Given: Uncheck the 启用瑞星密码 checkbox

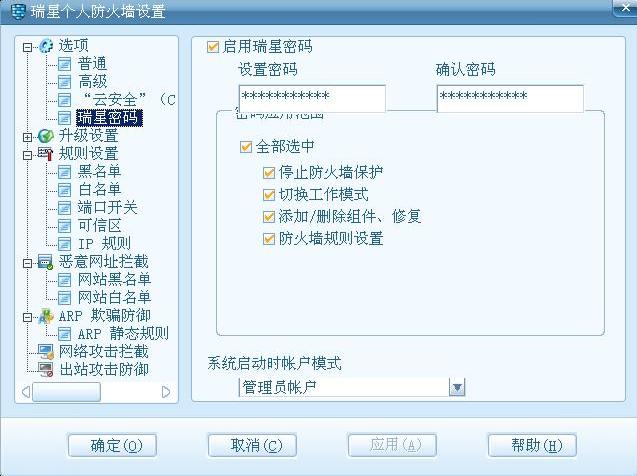Looking at the screenshot, I should click(212, 47).
